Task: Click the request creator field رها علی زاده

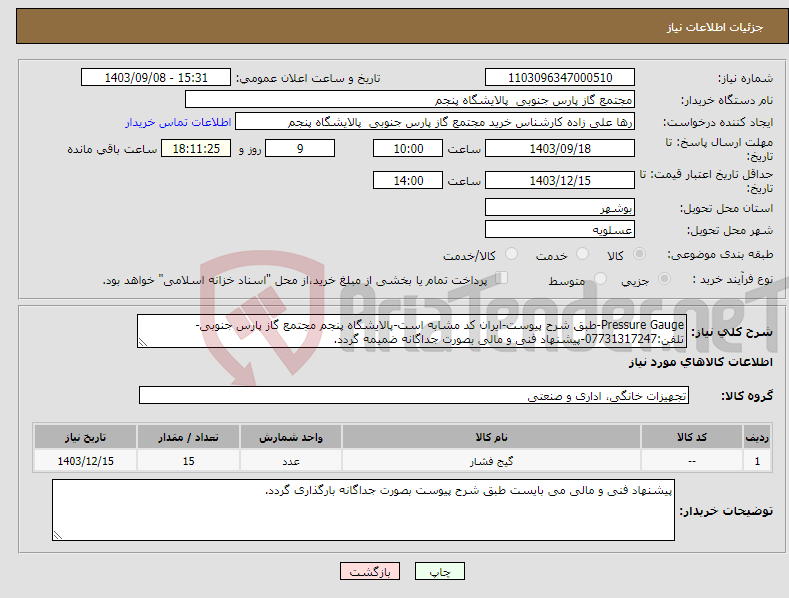Action: (435, 122)
